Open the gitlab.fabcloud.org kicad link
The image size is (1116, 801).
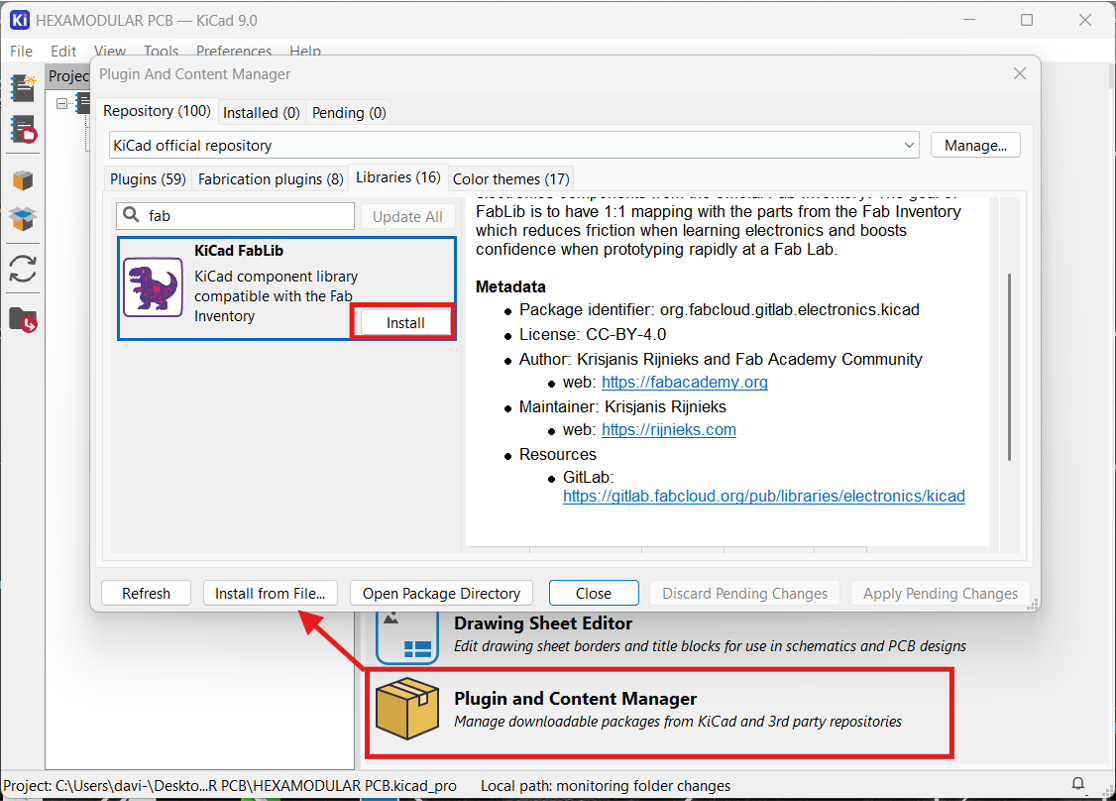764,496
